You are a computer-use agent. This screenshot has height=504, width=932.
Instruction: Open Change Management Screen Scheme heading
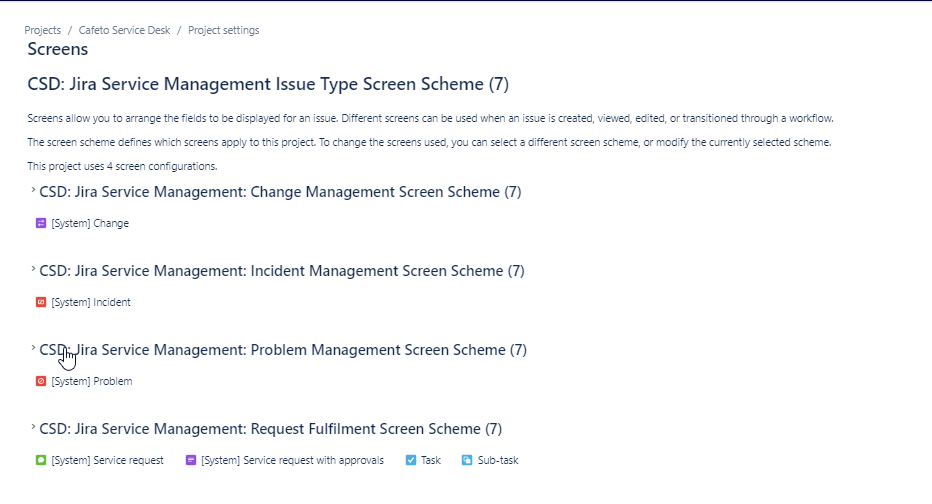280,192
